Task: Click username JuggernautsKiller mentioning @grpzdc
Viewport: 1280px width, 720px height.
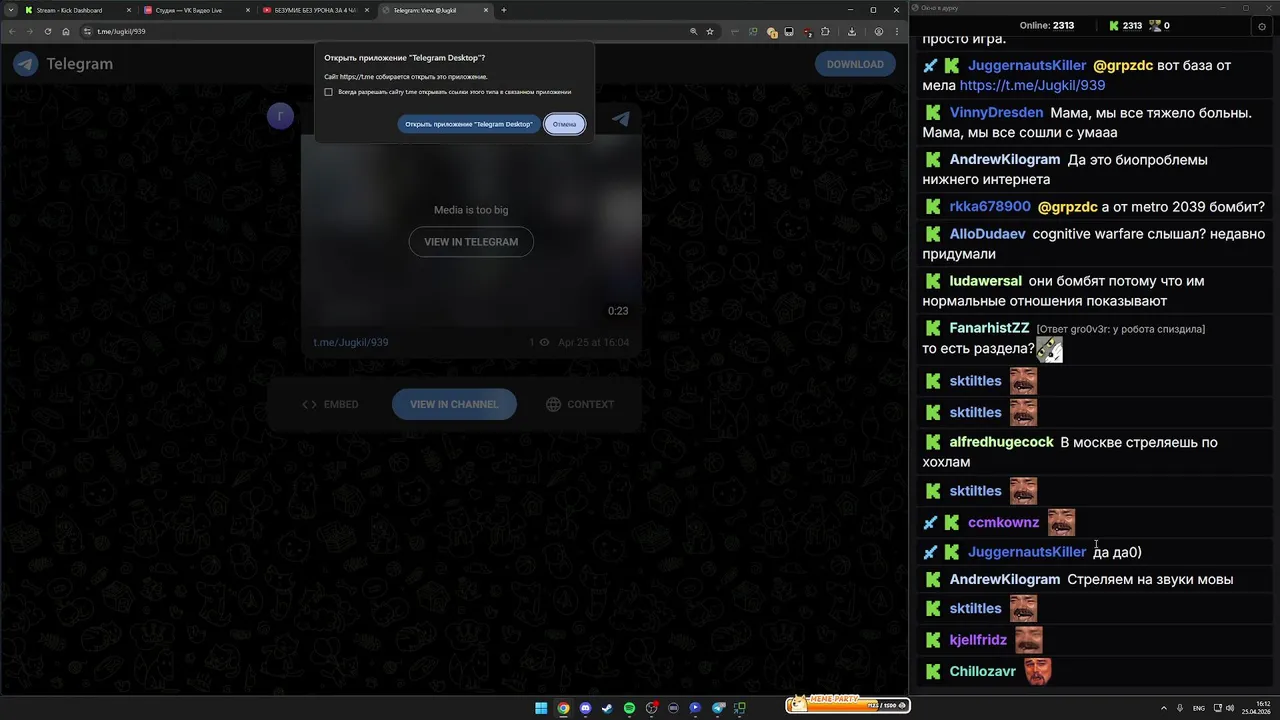Action: [x=1027, y=65]
